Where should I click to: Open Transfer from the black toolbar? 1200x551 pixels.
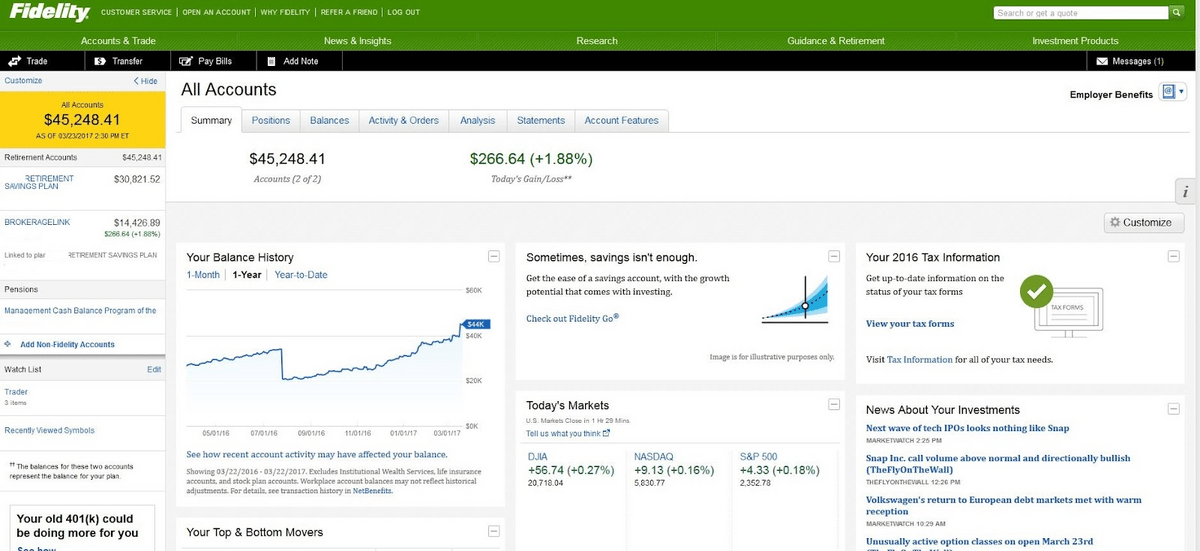point(118,61)
